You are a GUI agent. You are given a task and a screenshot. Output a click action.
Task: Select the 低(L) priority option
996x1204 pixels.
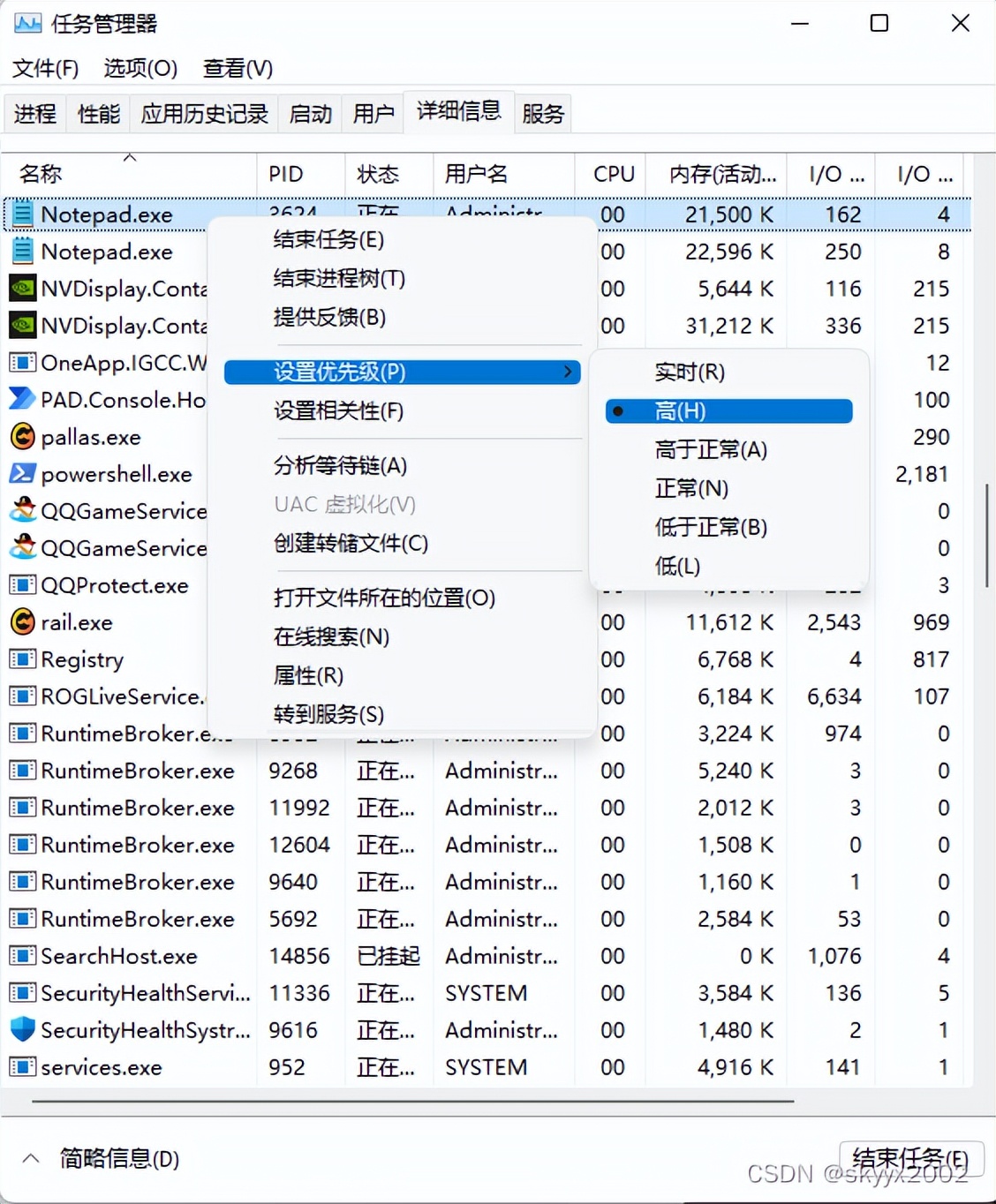[x=676, y=566]
